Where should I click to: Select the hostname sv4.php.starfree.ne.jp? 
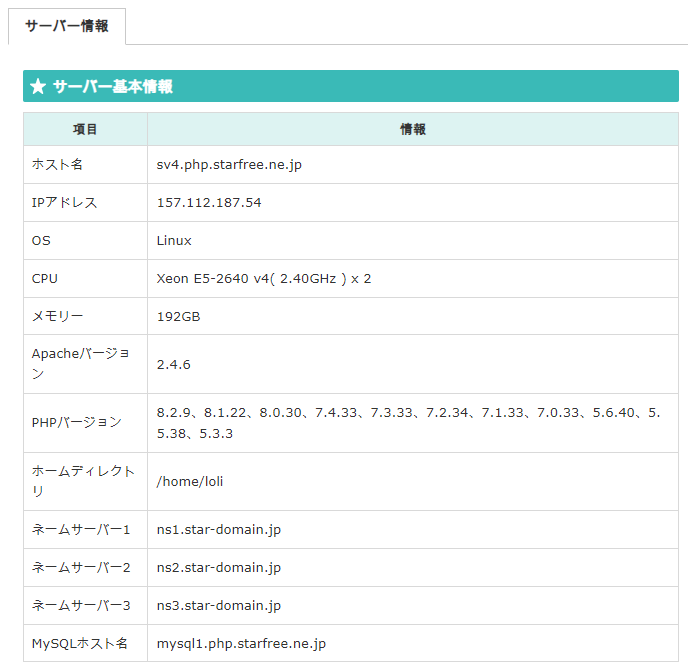[x=229, y=165]
